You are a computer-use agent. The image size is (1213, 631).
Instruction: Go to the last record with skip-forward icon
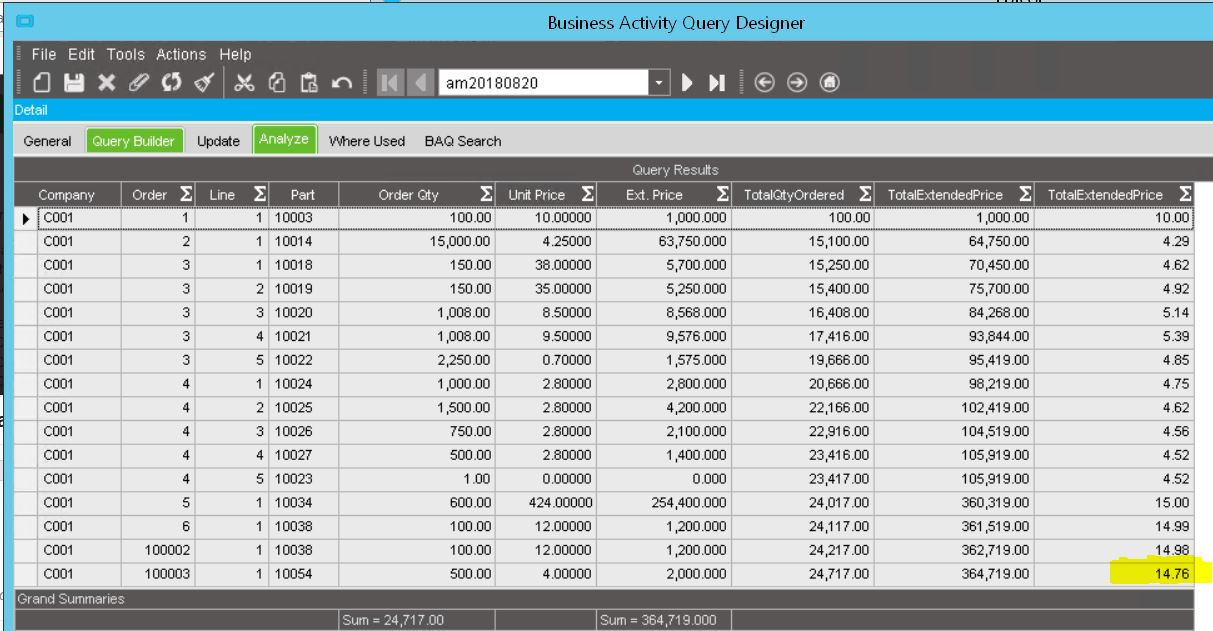tap(717, 83)
